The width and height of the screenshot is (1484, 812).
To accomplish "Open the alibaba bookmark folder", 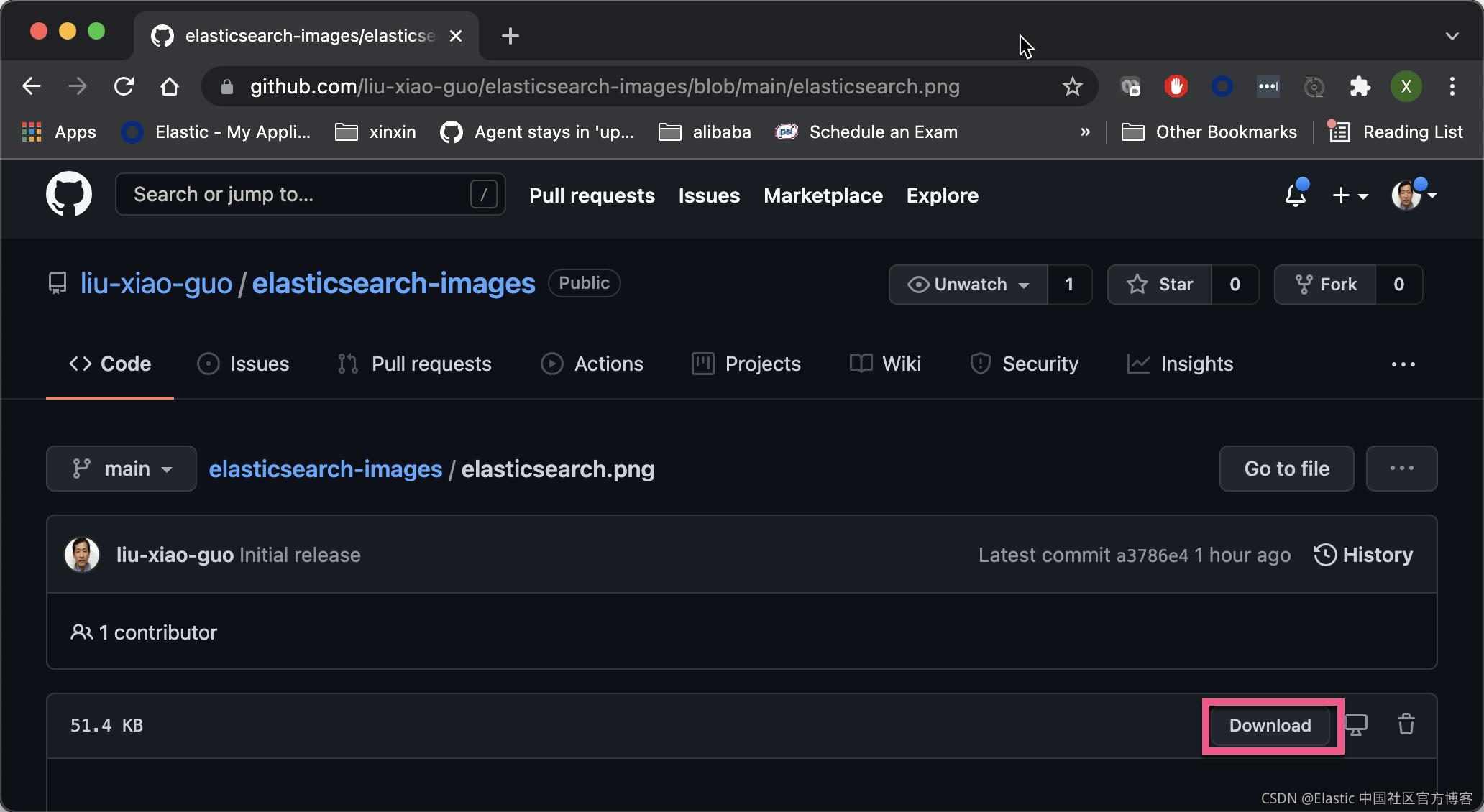I will [705, 132].
